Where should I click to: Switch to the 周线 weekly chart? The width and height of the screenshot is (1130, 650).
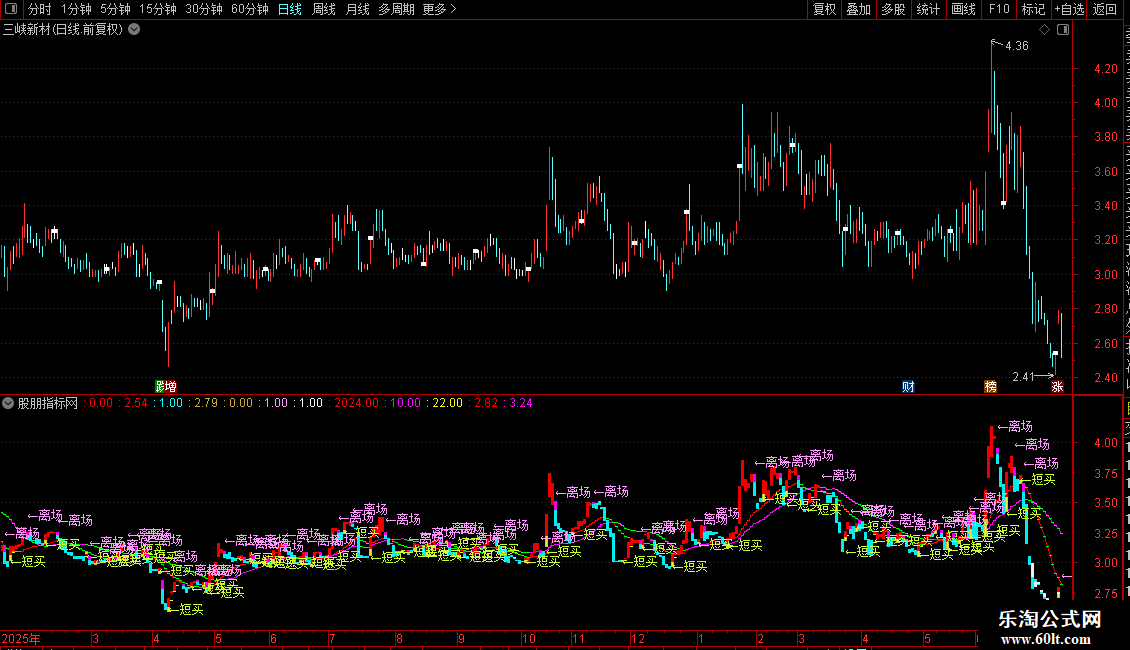pyautogui.click(x=324, y=9)
